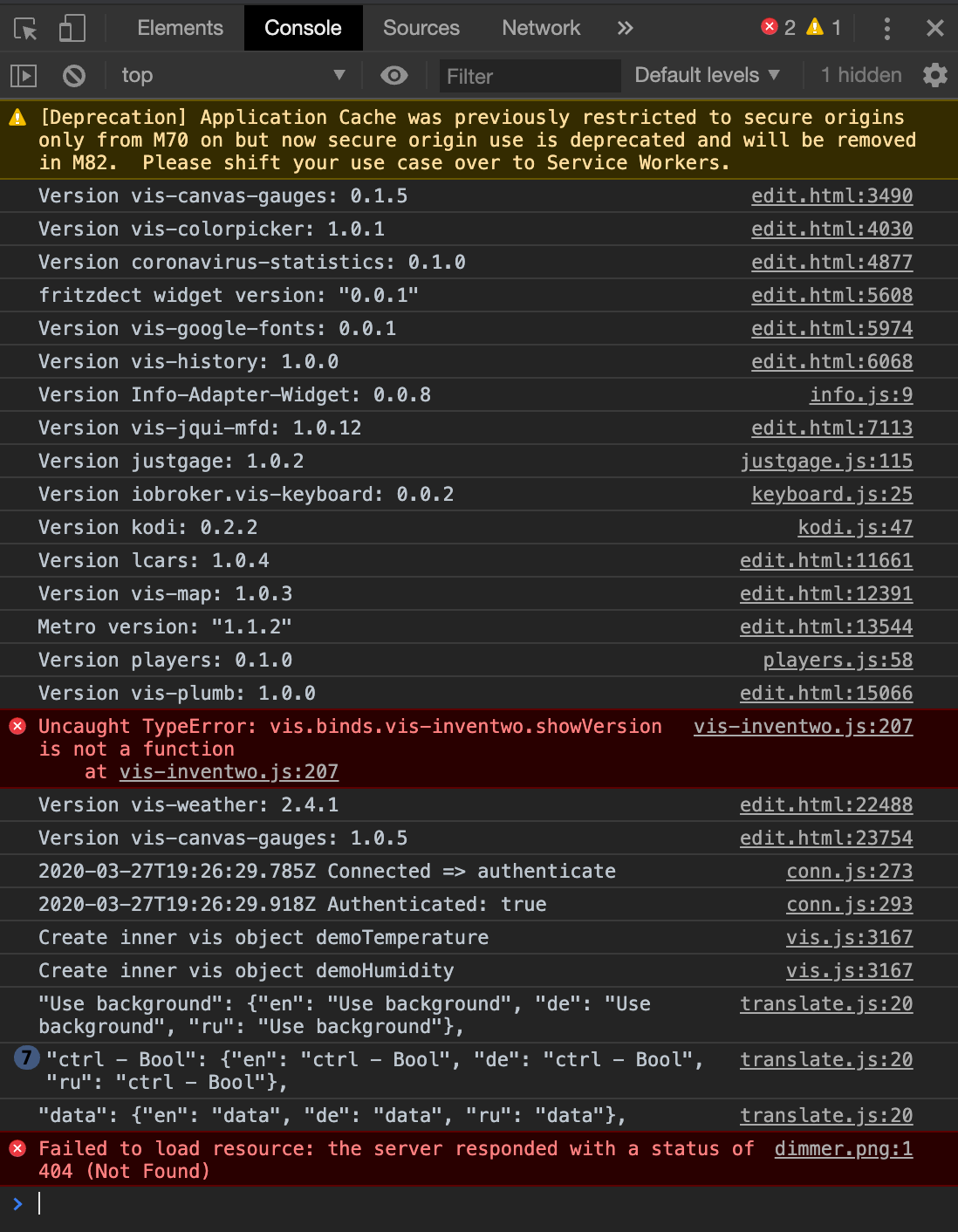Open the vis-inventwo.js:207 source link
This screenshot has width=958, height=1232.
tap(803, 727)
